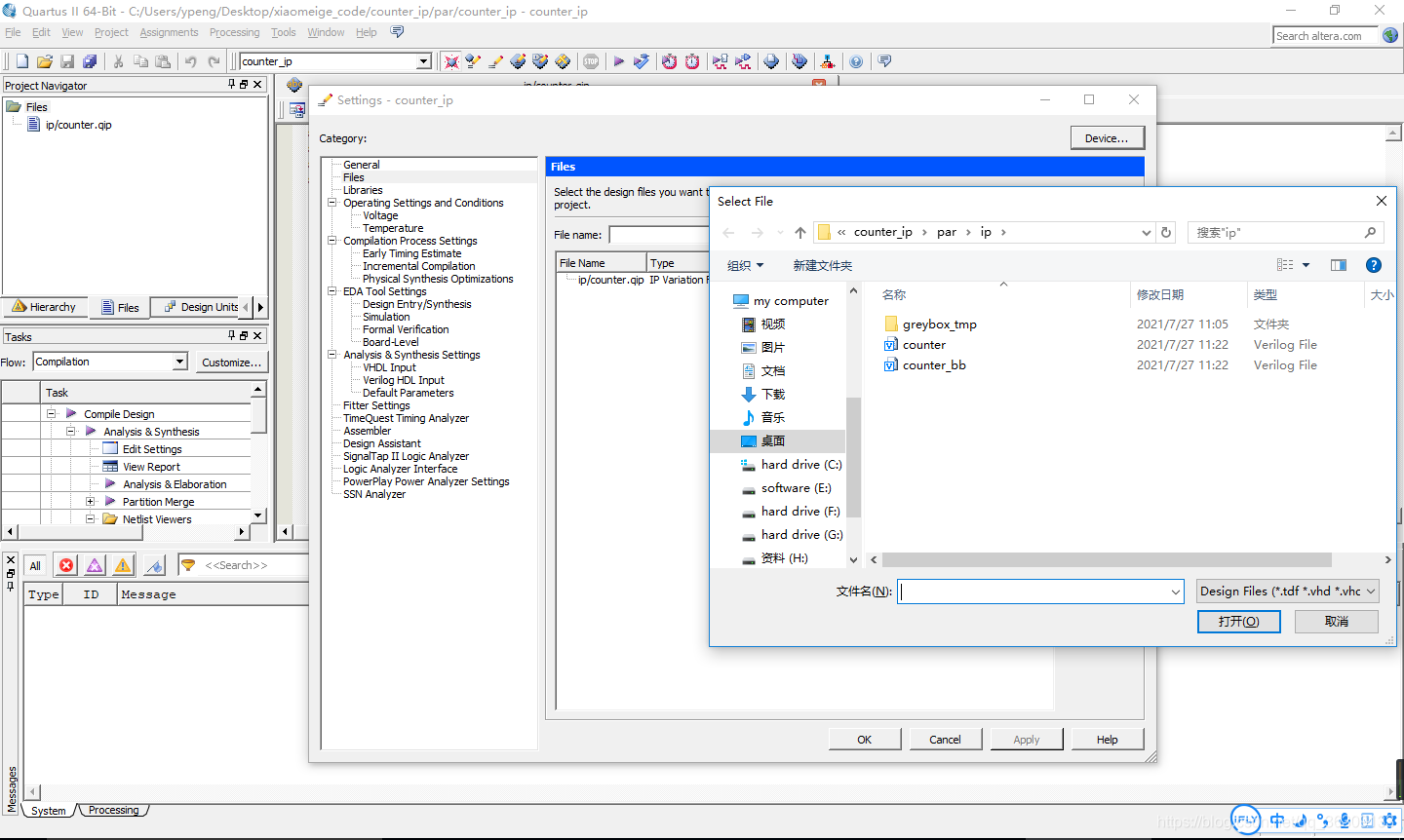Image resolution: width=1404 pixels, height=840 pixels.
Task: Toggle pin on the Tasks panel
Action: pos(232,335)
